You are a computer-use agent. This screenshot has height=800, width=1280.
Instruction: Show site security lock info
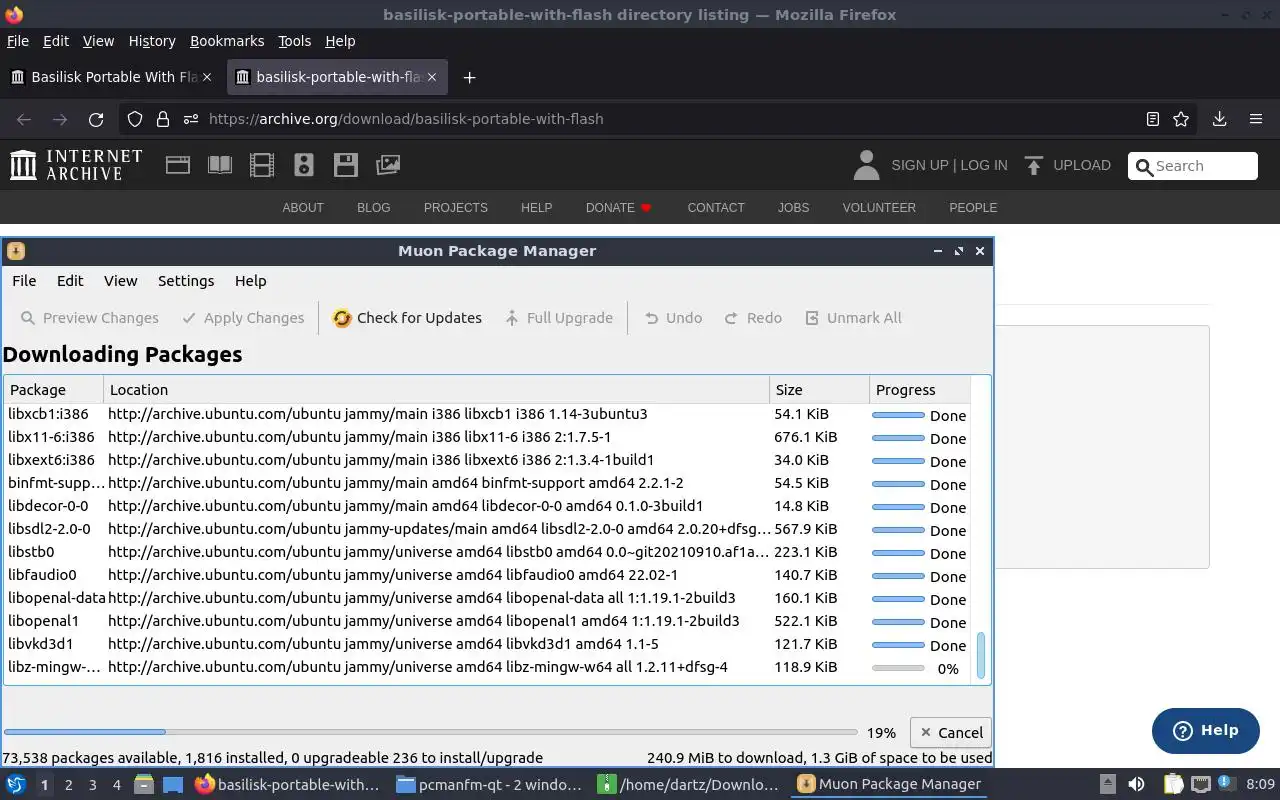(x=163, y=119)
